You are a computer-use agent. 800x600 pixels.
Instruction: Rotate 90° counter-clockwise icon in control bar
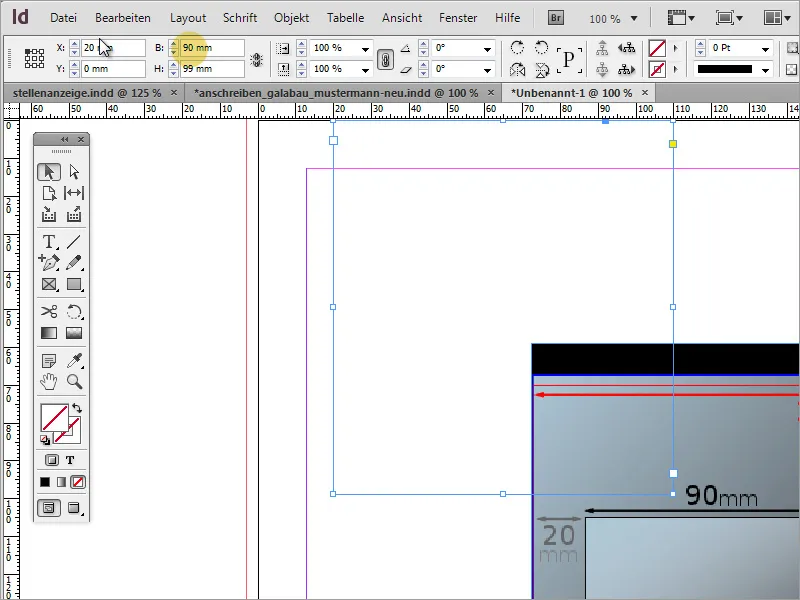pos(541,48)
